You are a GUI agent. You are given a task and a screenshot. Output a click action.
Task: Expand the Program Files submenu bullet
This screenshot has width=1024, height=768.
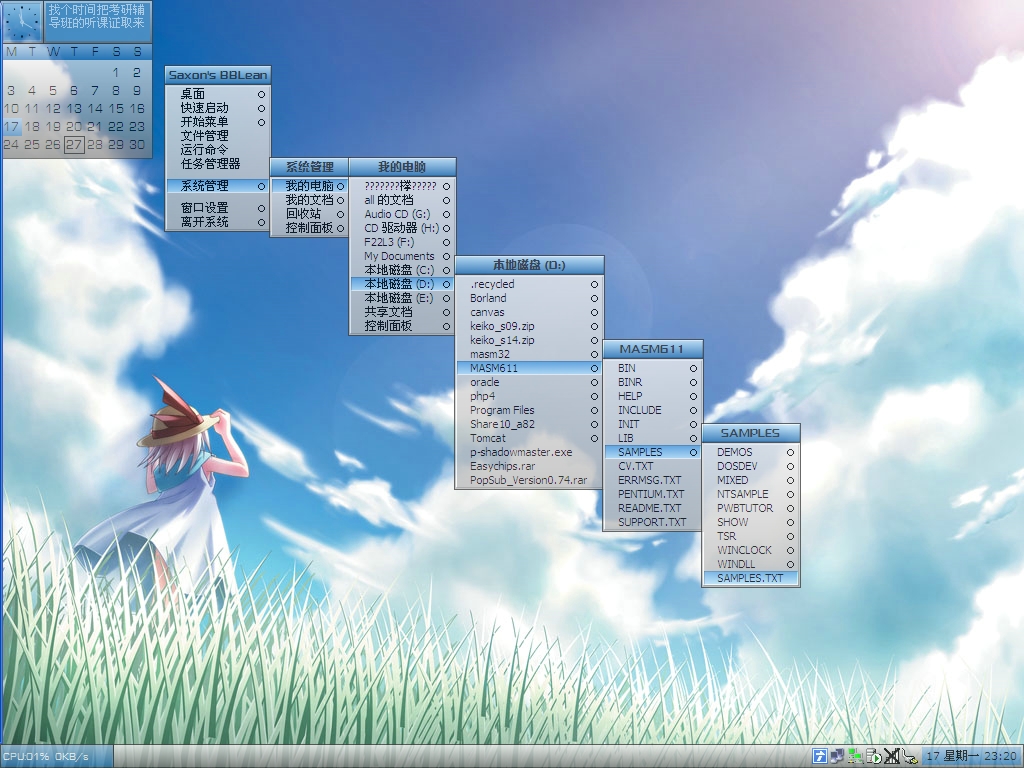[x=594, y=410]
